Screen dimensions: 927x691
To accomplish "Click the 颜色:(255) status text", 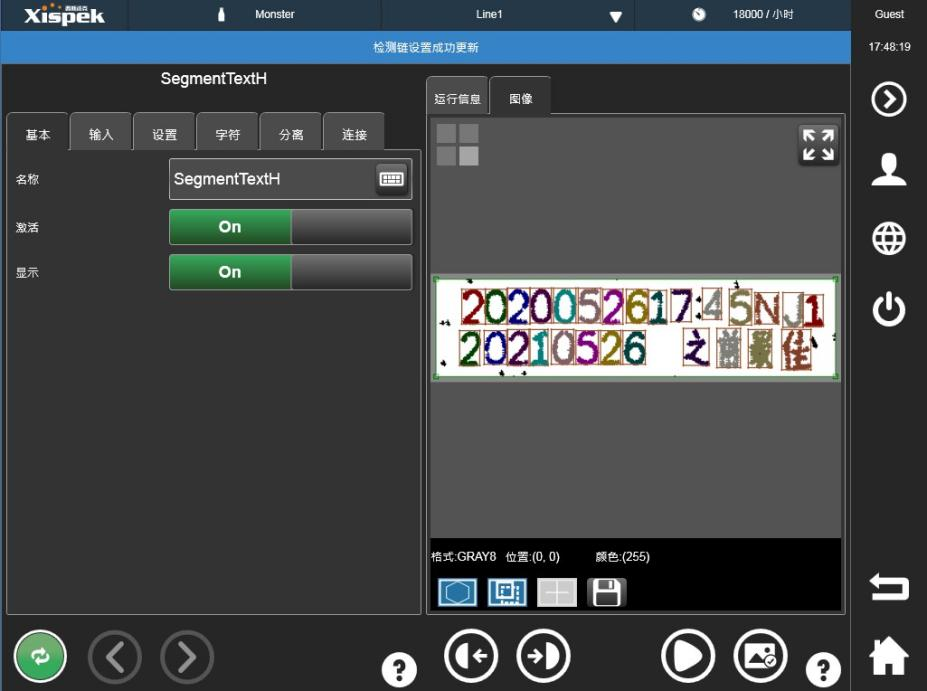I will click(623, 556).
